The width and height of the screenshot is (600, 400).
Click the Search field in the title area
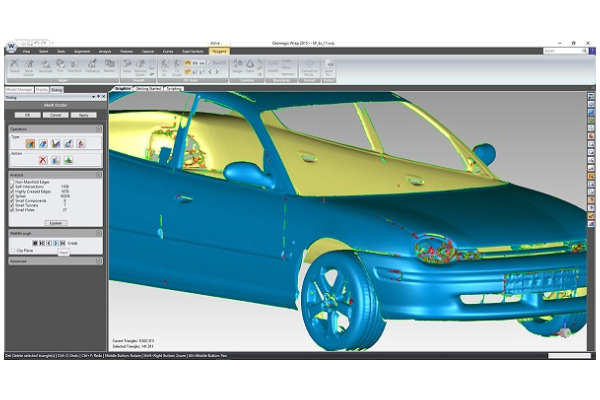(x=565, y=51)
